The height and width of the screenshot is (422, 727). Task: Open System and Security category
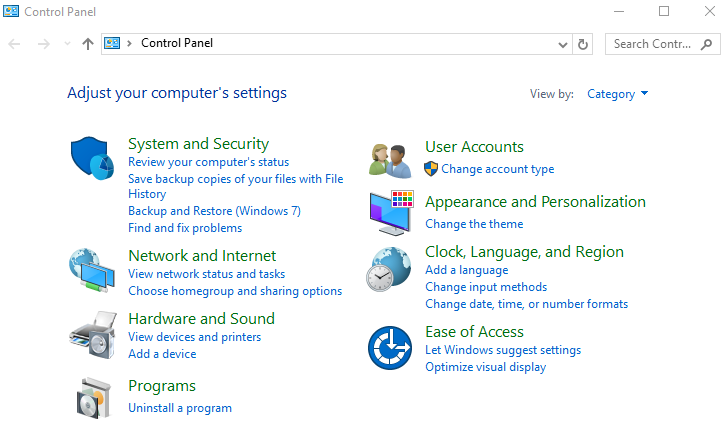click(x=198, y=144)
